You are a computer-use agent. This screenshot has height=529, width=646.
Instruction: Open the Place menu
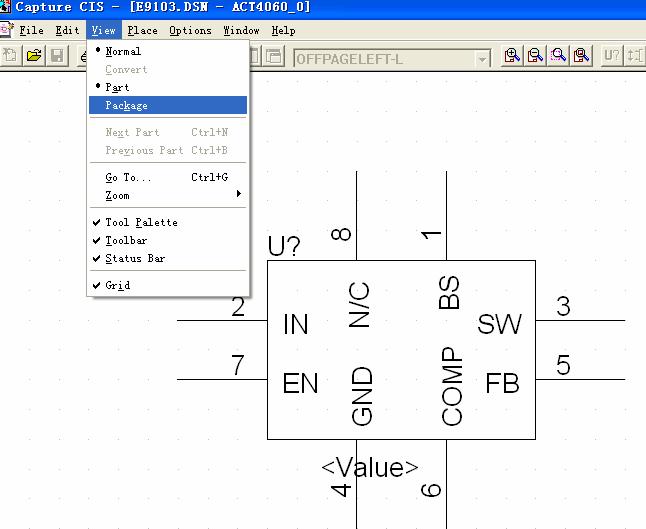[x=142, y=30]
